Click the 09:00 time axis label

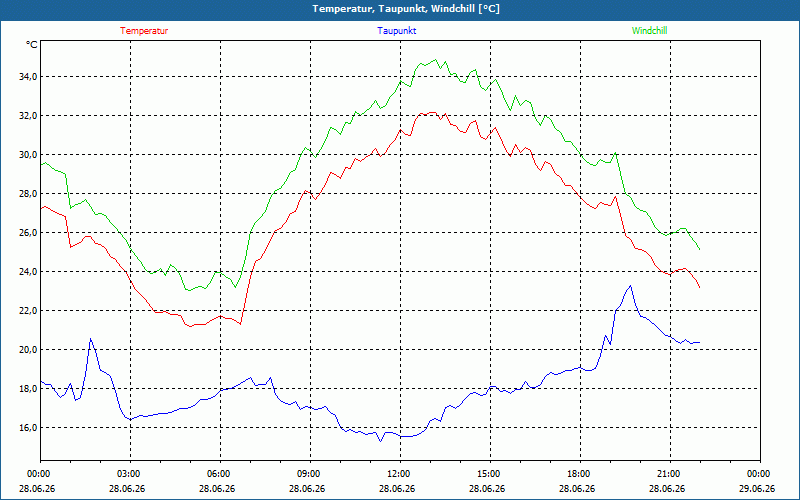point(310,474)
